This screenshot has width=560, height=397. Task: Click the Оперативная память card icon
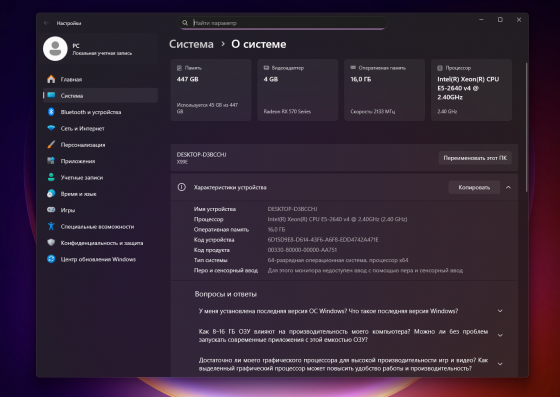(x=353, y=67)
